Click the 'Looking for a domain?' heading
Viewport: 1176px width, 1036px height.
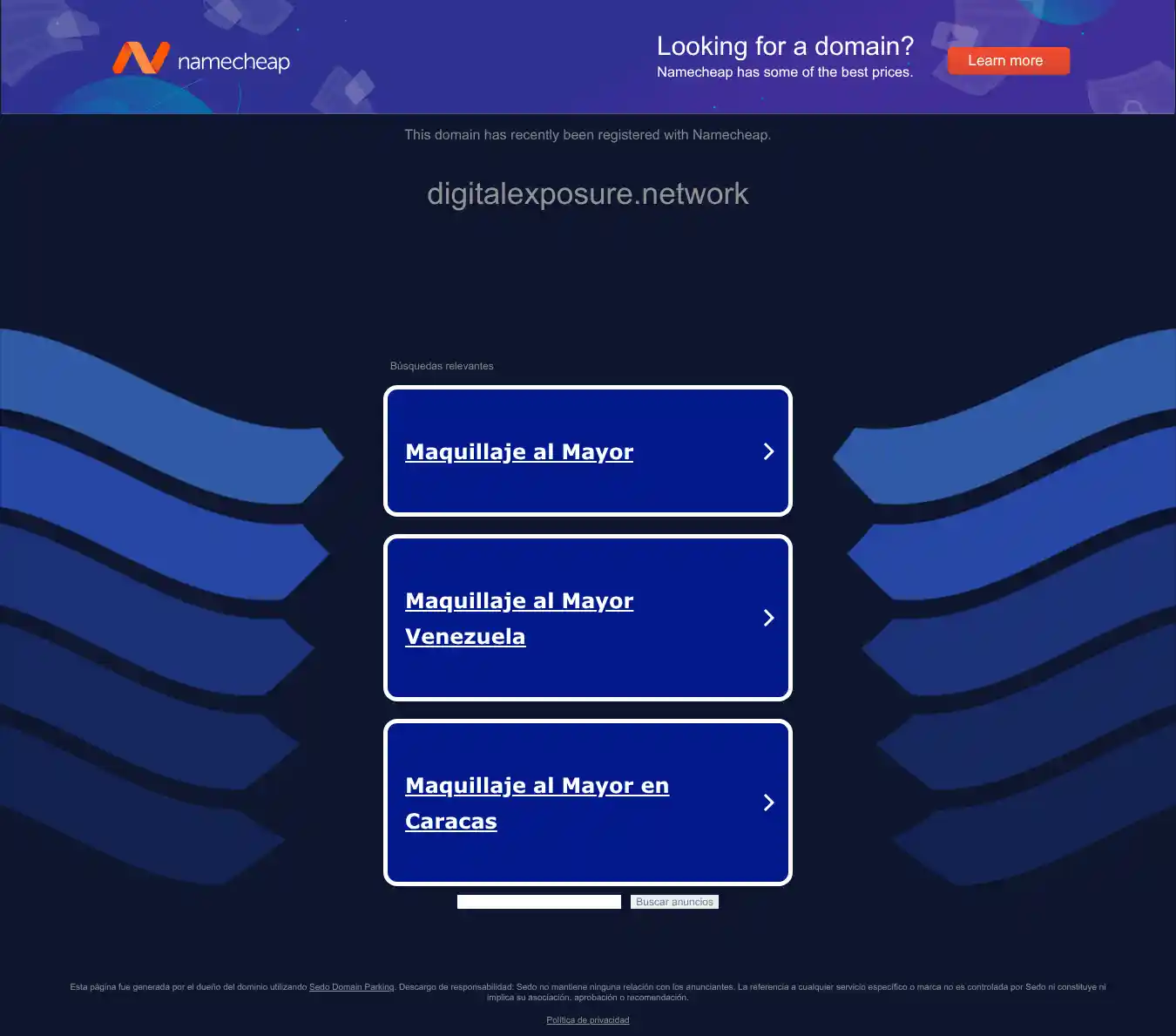tap(785, 46)
